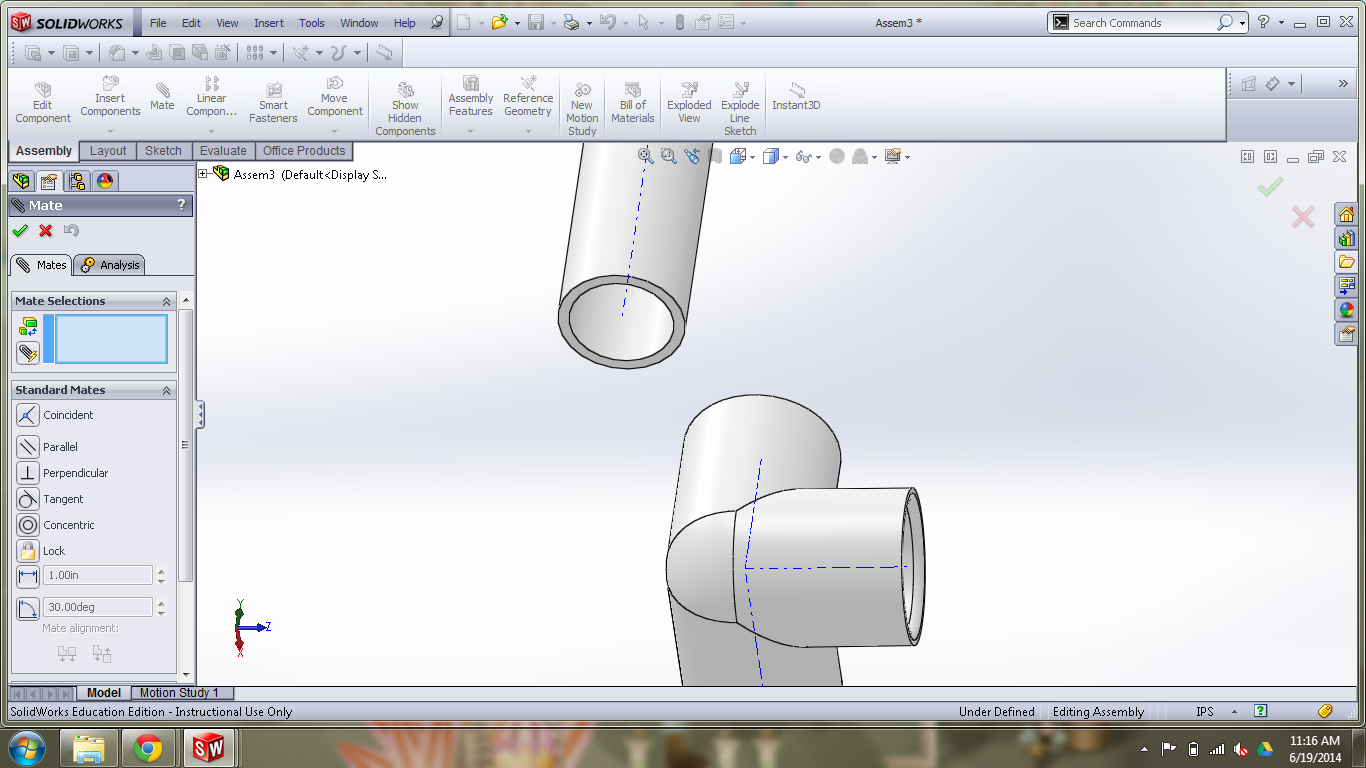The height and width of the screenshot is (768, 1366).
Task: Open the File Explorer task pane
Action: pyautogui.click(x=1346, y=262)
